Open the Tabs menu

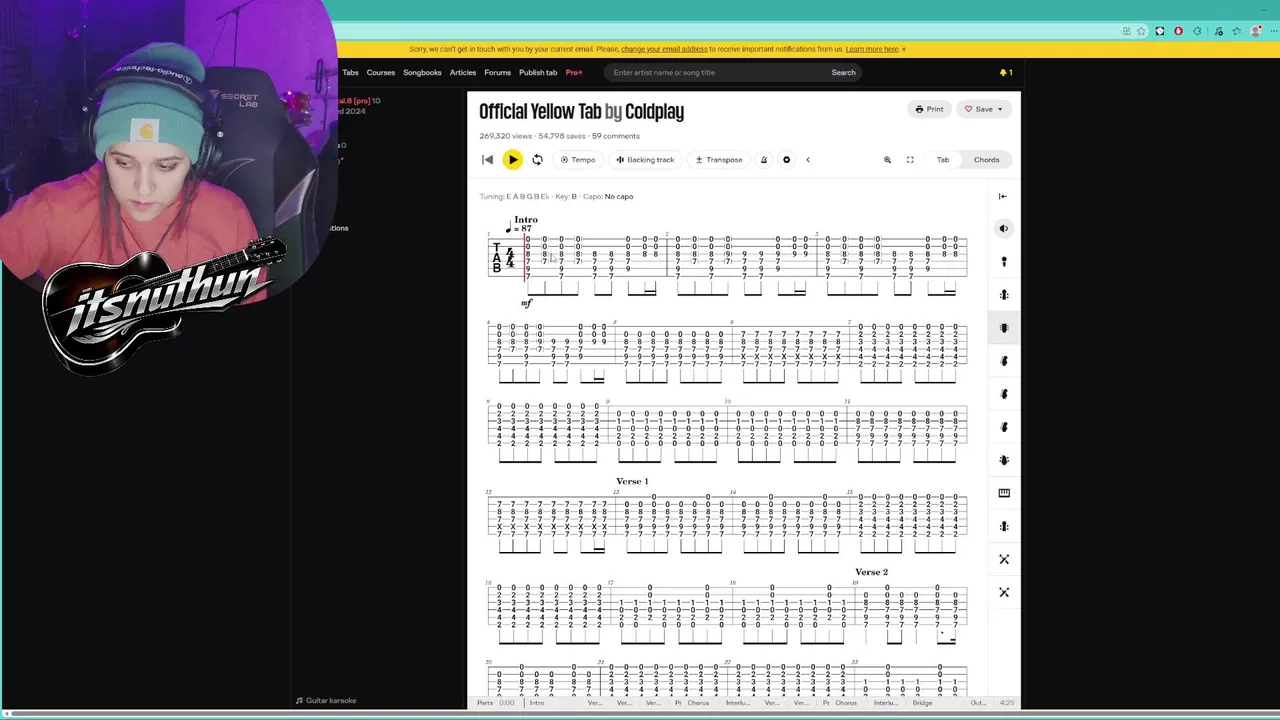[351, 72]
